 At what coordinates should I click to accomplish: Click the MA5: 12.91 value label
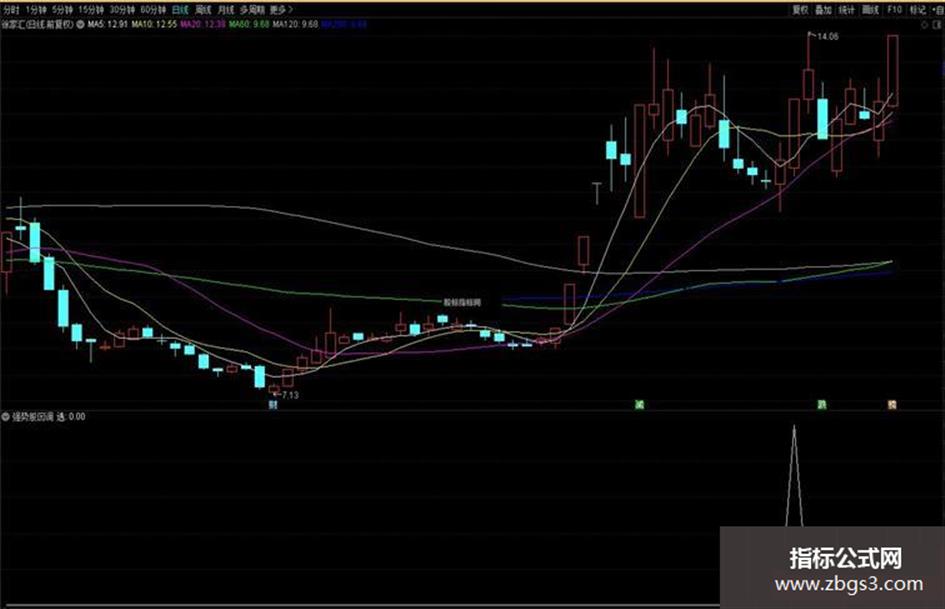pos(108,25)
